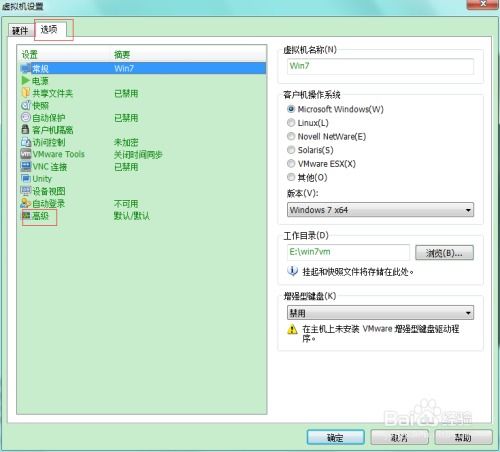This screenshot has width=500, height=452.
Task: Select the Unity icon entry
Action: click(x=25, y=178)
